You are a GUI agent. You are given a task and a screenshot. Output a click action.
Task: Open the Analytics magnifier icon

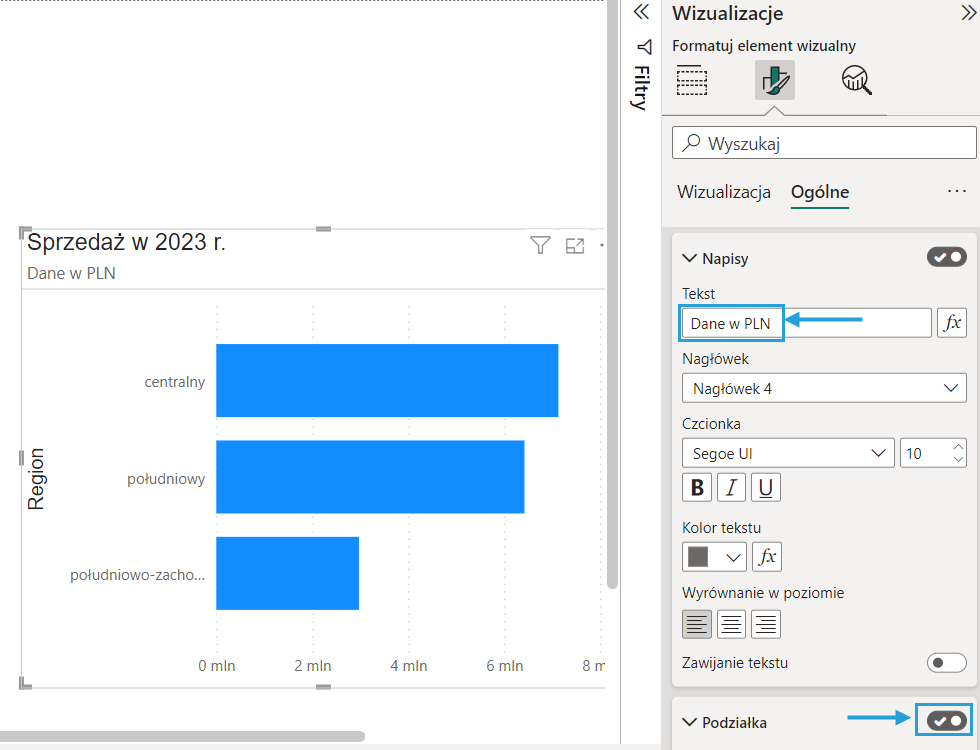[857, 80]
